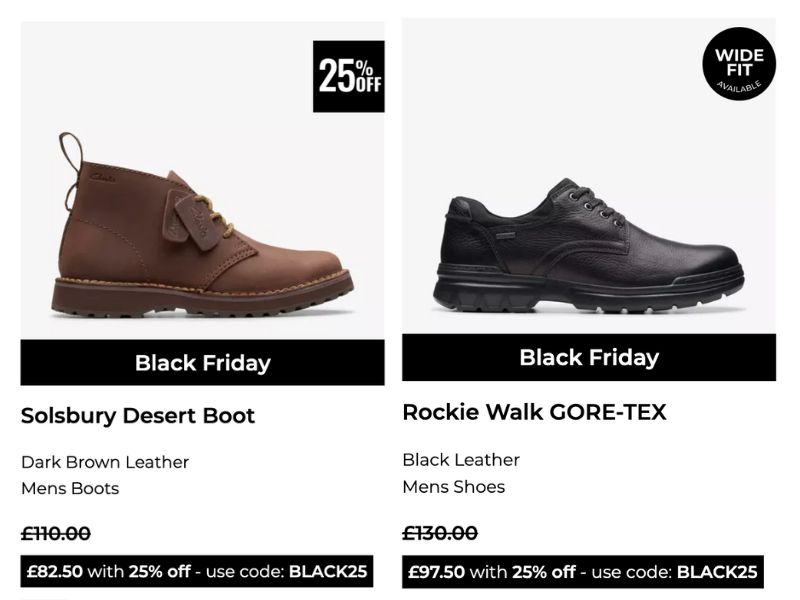Click the Black Friday banner under the black shoe

pyautogui.click(x=589, y=358)
